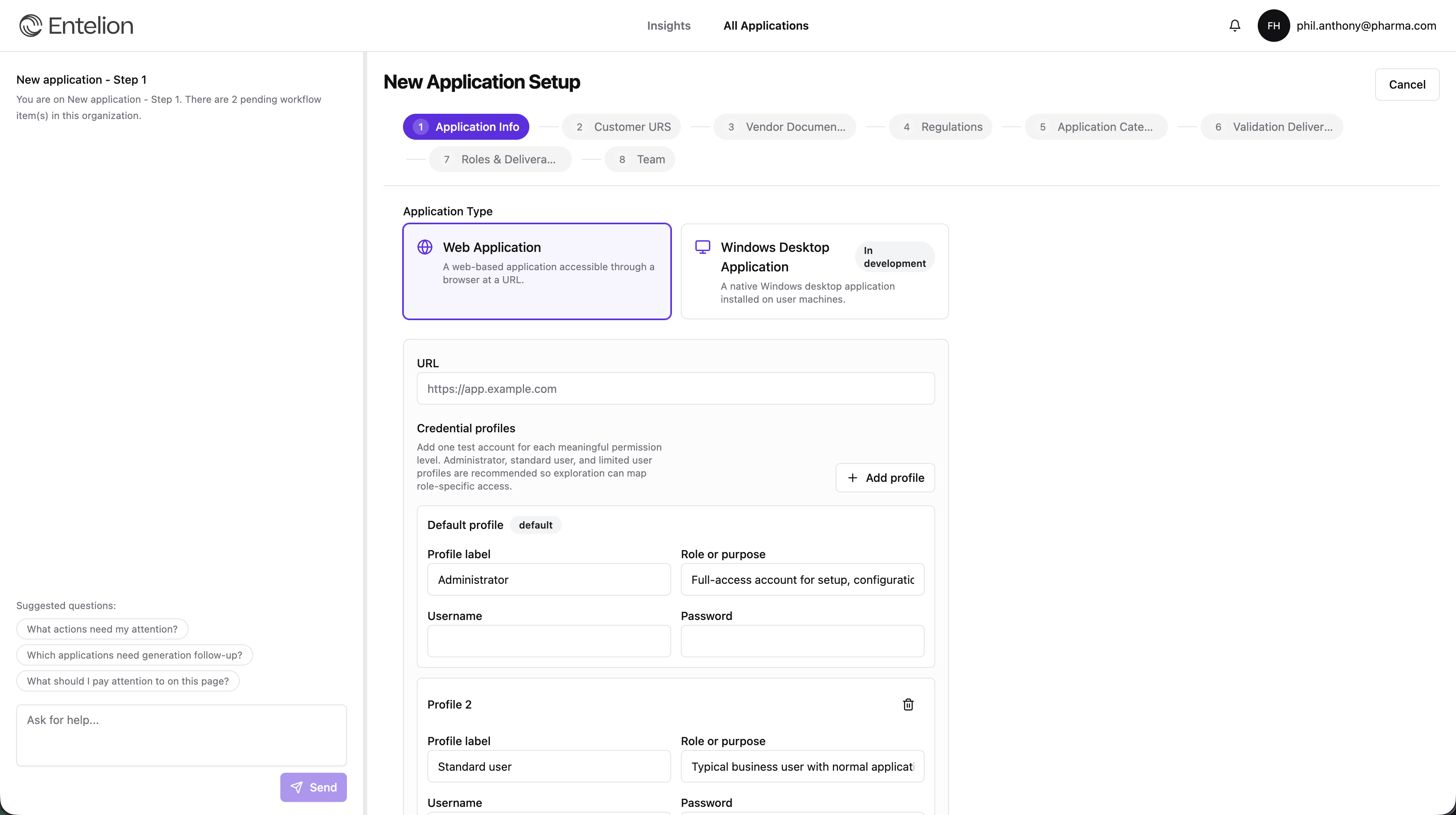The image size is (1456, 815).
Task: Go to step 6 Validation Deliverables
Action: point(1272,127)
